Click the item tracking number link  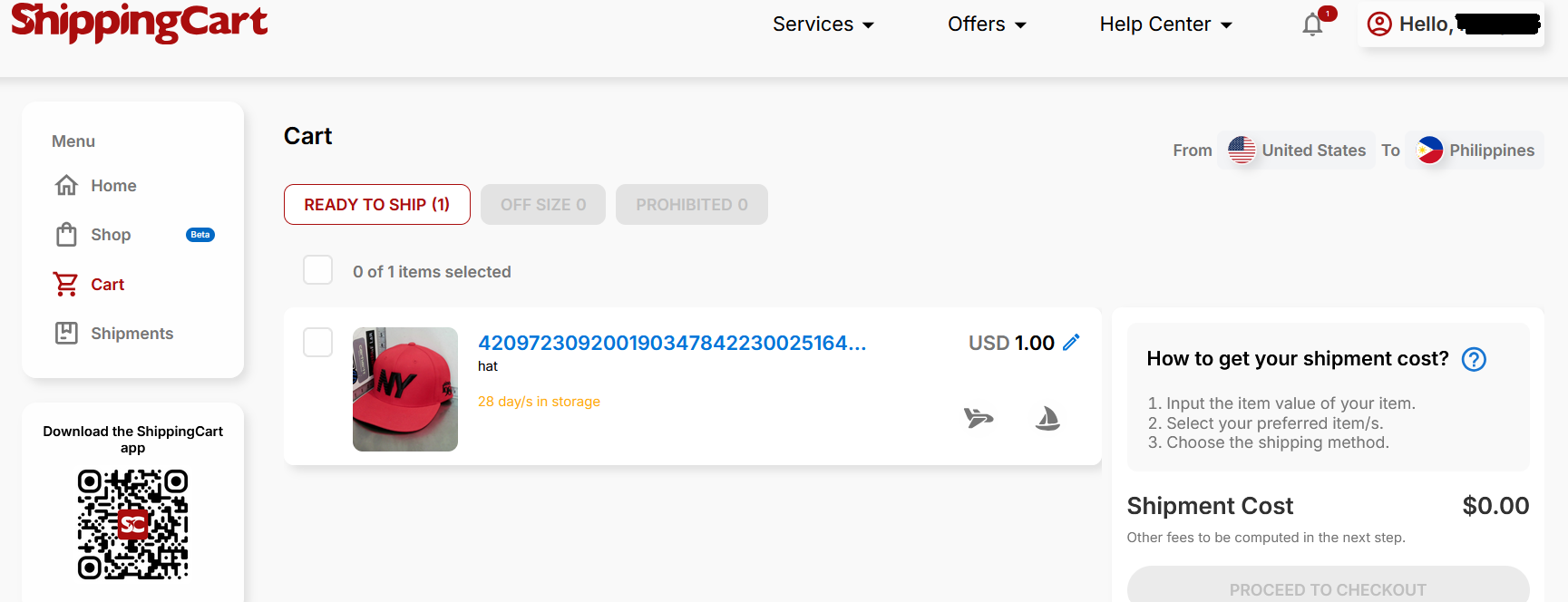pyautogui.click(x=671, y=343)
